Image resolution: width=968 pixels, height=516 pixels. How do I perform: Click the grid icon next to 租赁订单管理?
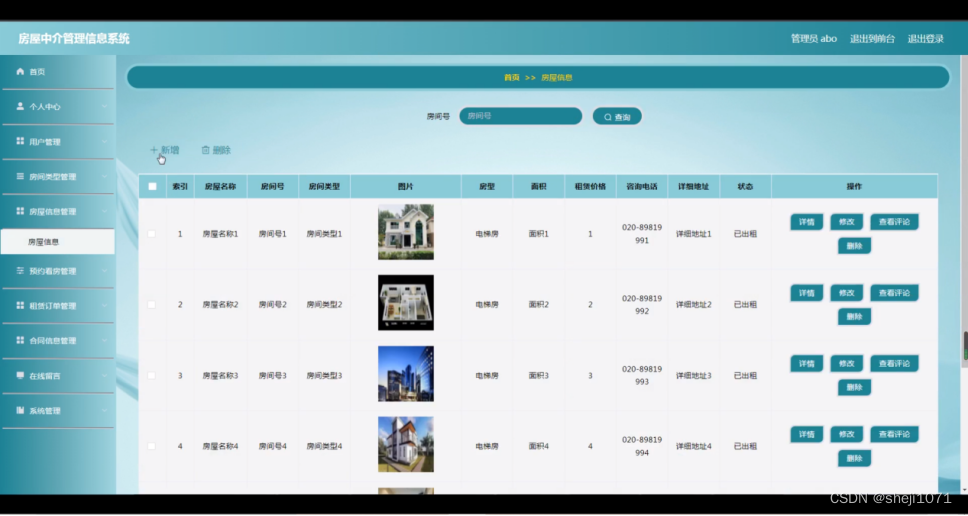(20, 306)
